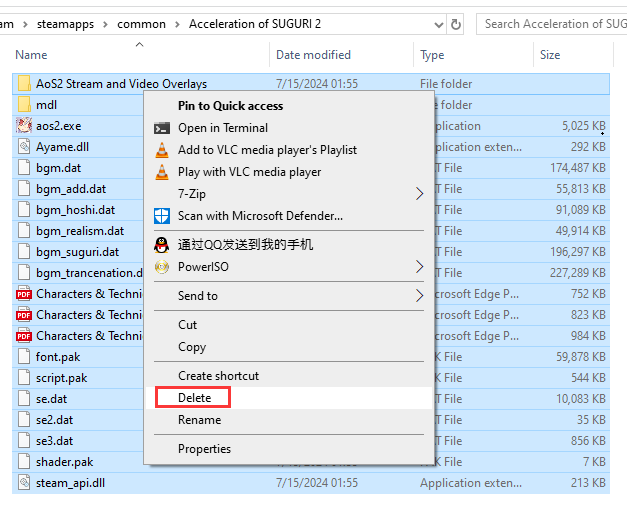Sort by the Type column header

[x=432, y=55]
